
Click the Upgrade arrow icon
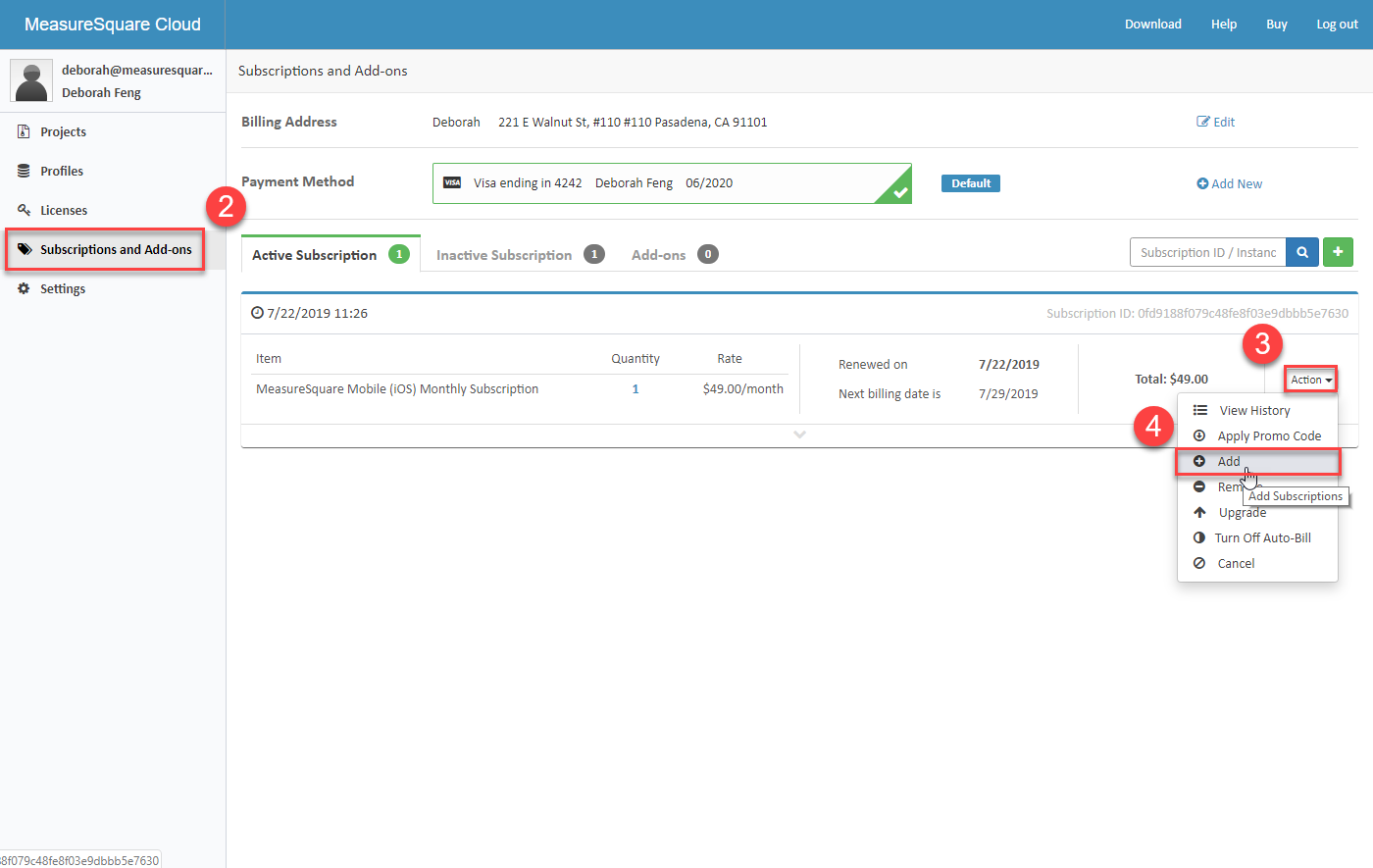[1199, 512]
